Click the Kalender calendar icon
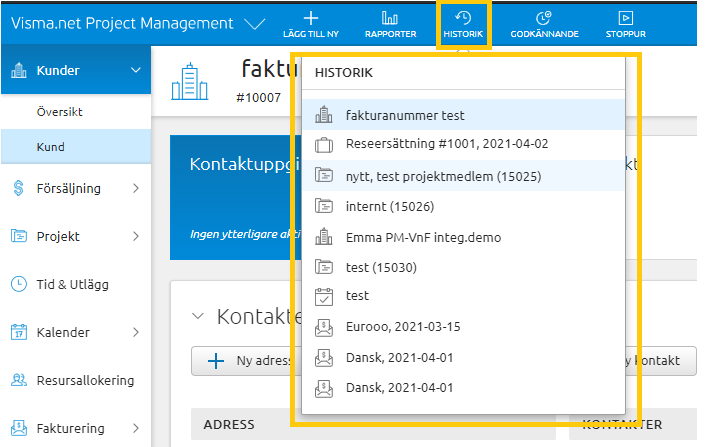 19,332
